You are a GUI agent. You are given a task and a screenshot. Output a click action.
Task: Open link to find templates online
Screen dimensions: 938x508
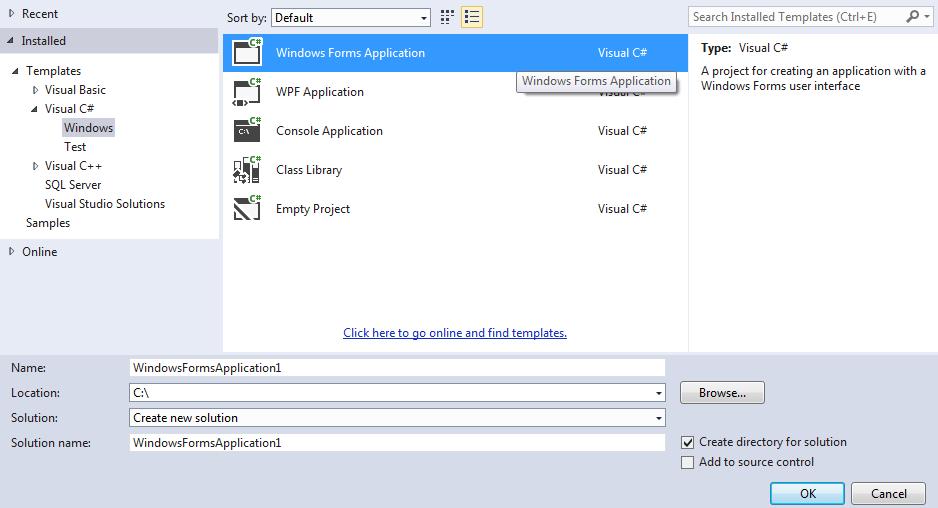click(x=455, y=333)
